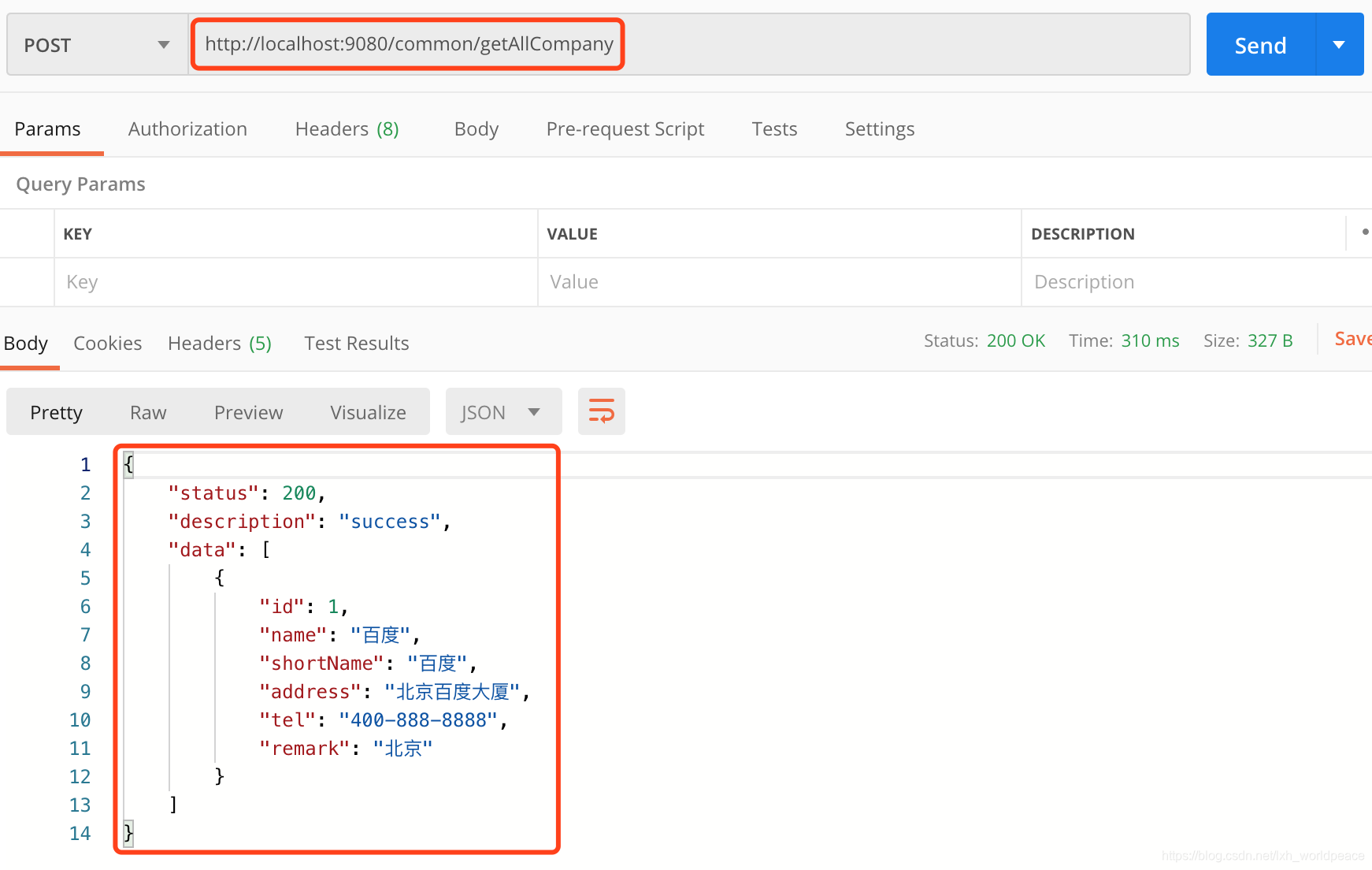Open the request Body tab
This screenshot has height=870, width=1372.
[x=476, y=128]
